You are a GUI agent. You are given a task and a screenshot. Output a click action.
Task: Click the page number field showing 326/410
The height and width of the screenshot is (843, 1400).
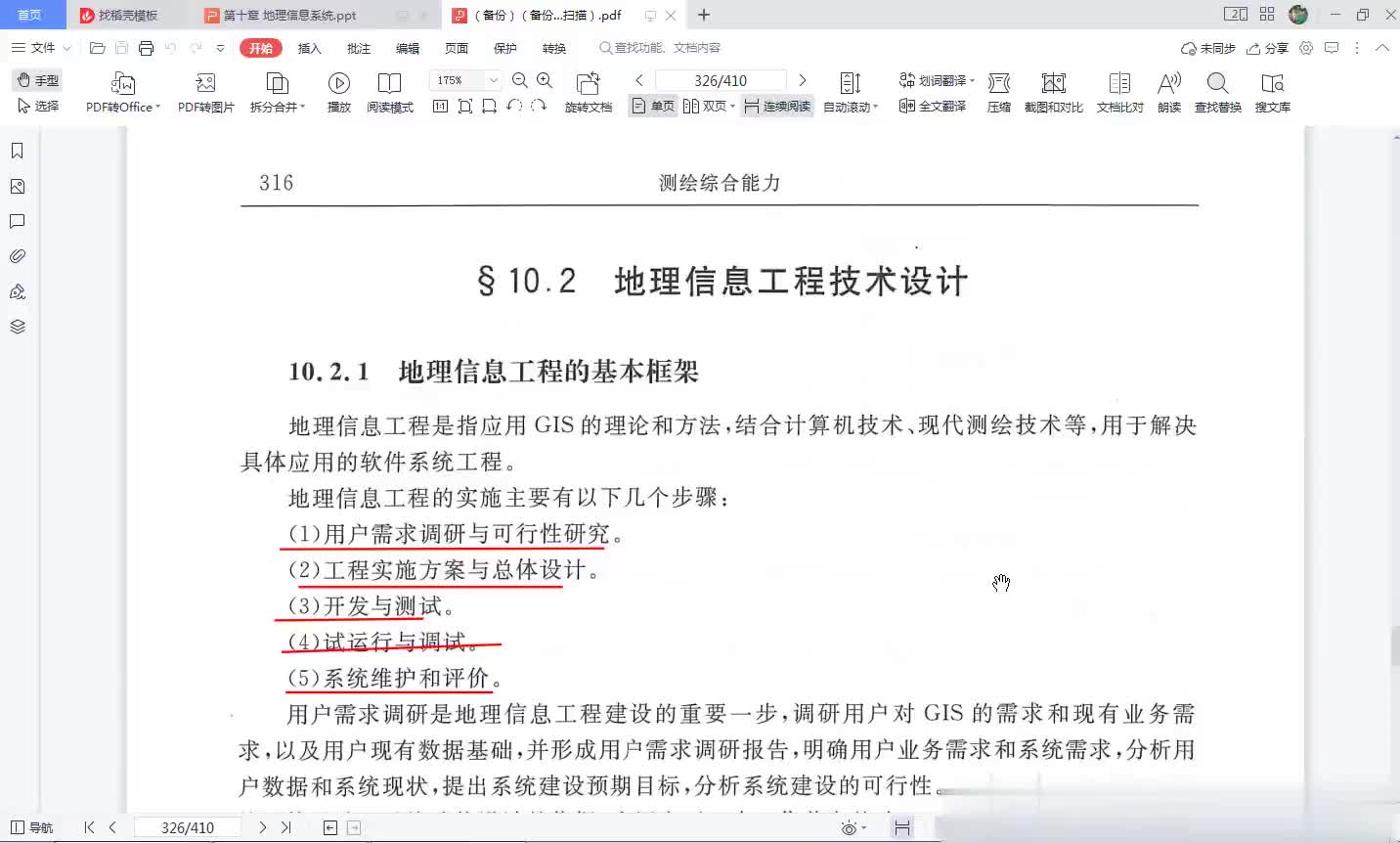tap(720, 80)
